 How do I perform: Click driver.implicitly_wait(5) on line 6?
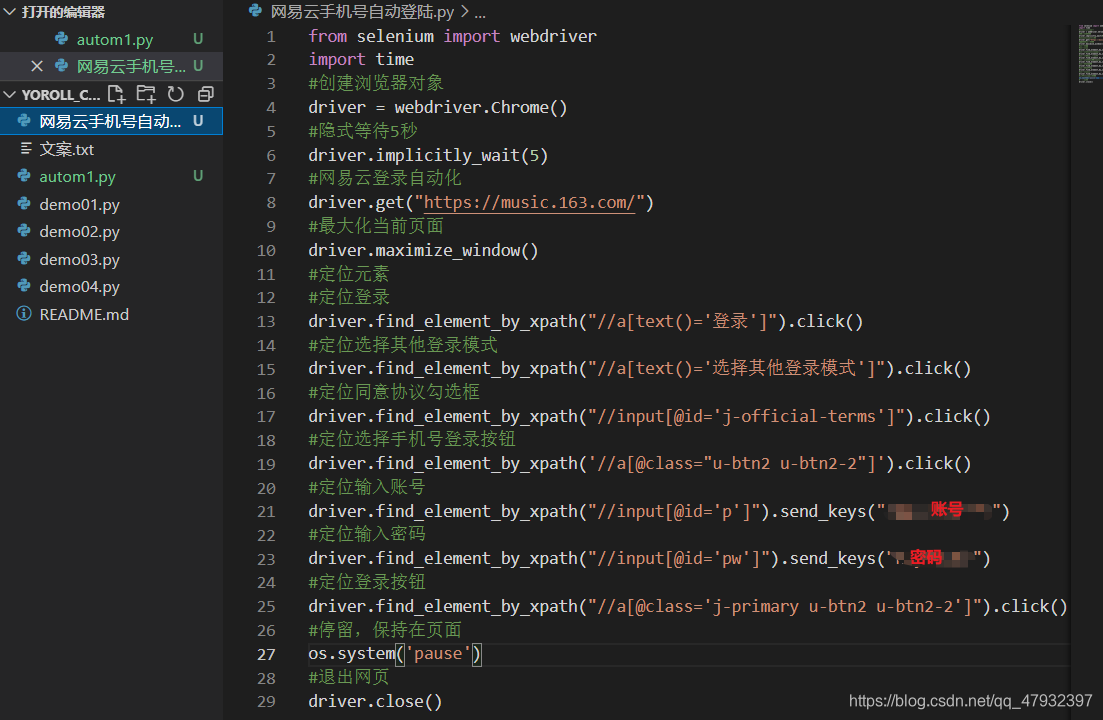pyautogui.click(x=428, y=155)
